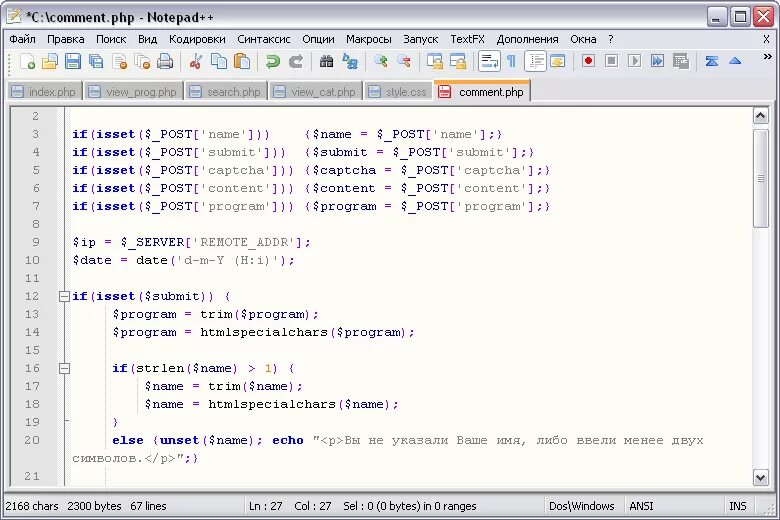Run macro multiple times icon
780x520 pixels.
tap(657, 61)
